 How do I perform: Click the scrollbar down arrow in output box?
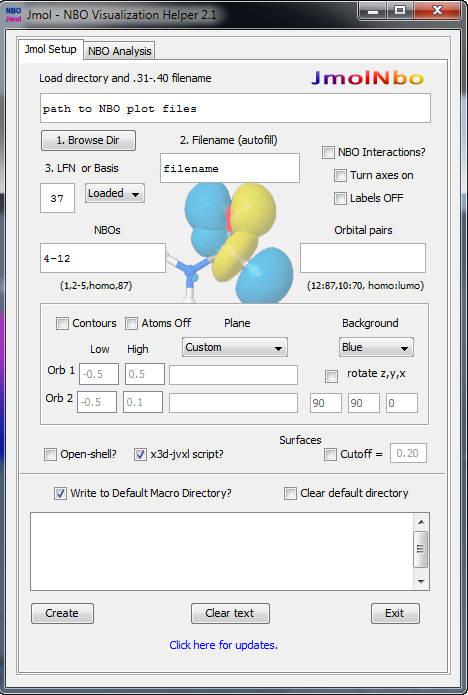[x=421, y=582]
